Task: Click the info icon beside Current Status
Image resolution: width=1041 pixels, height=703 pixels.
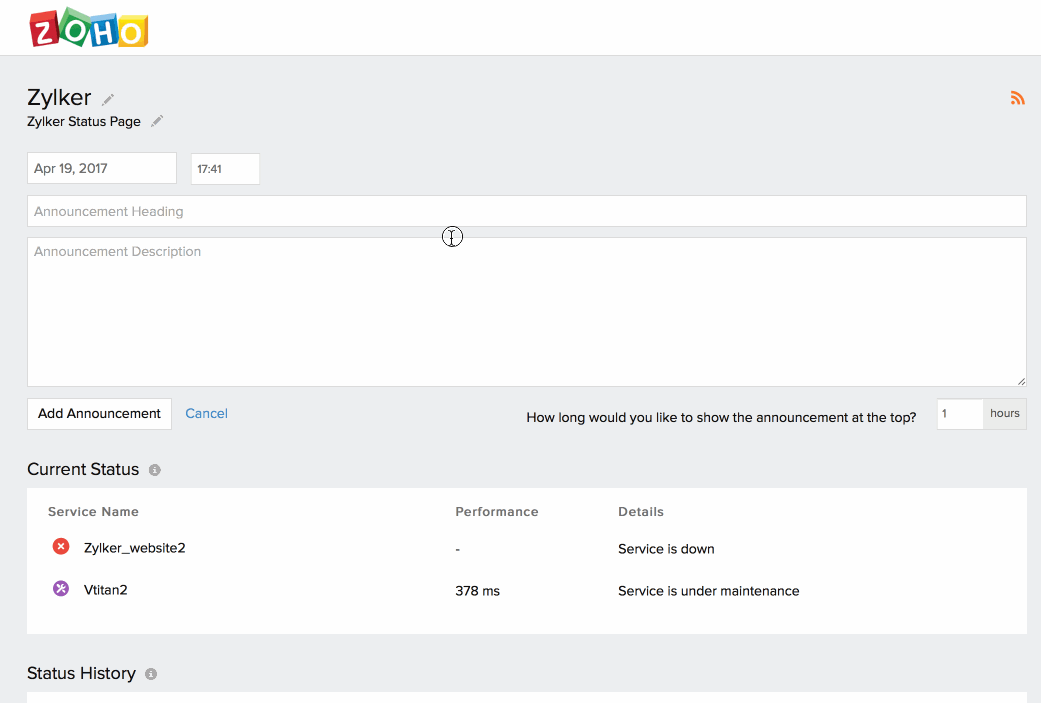Action: coord(153,469)
